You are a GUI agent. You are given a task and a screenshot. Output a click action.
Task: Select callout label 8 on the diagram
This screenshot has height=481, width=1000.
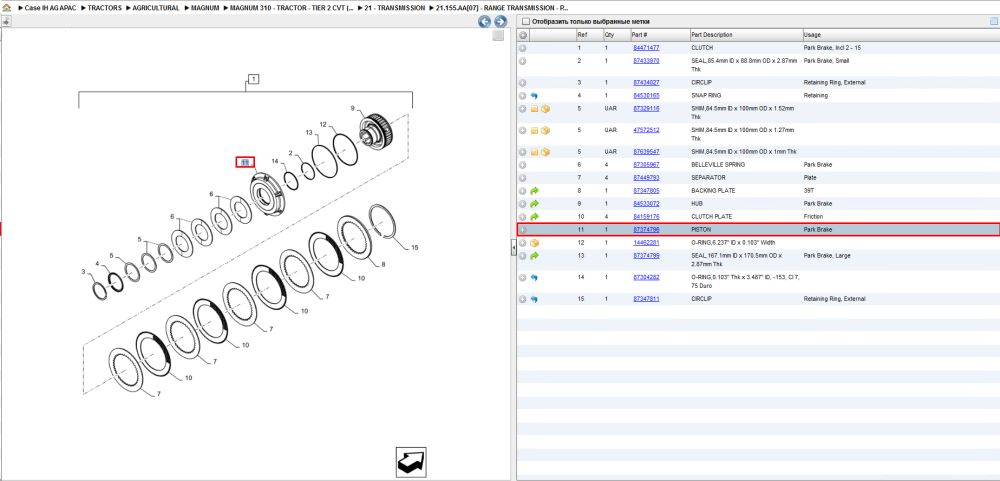coord(383,263)
